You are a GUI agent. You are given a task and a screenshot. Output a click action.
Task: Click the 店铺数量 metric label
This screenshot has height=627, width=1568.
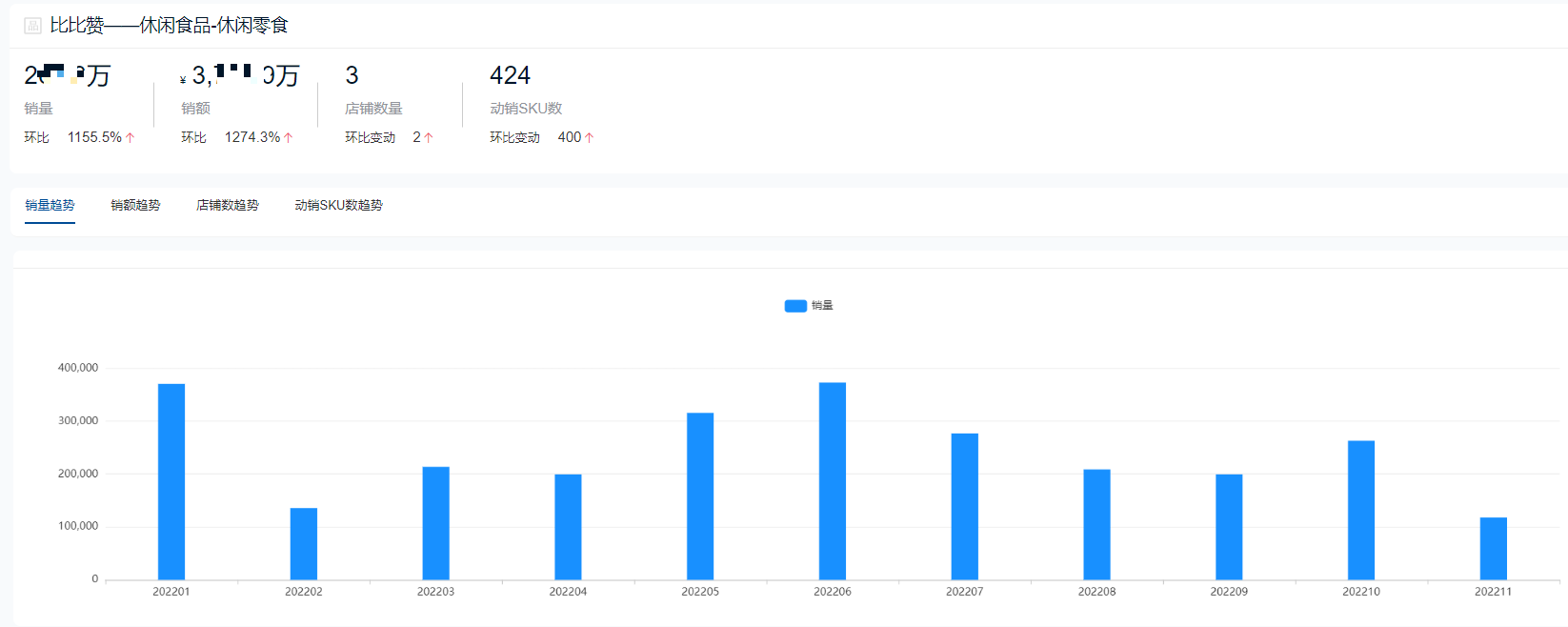373,109
